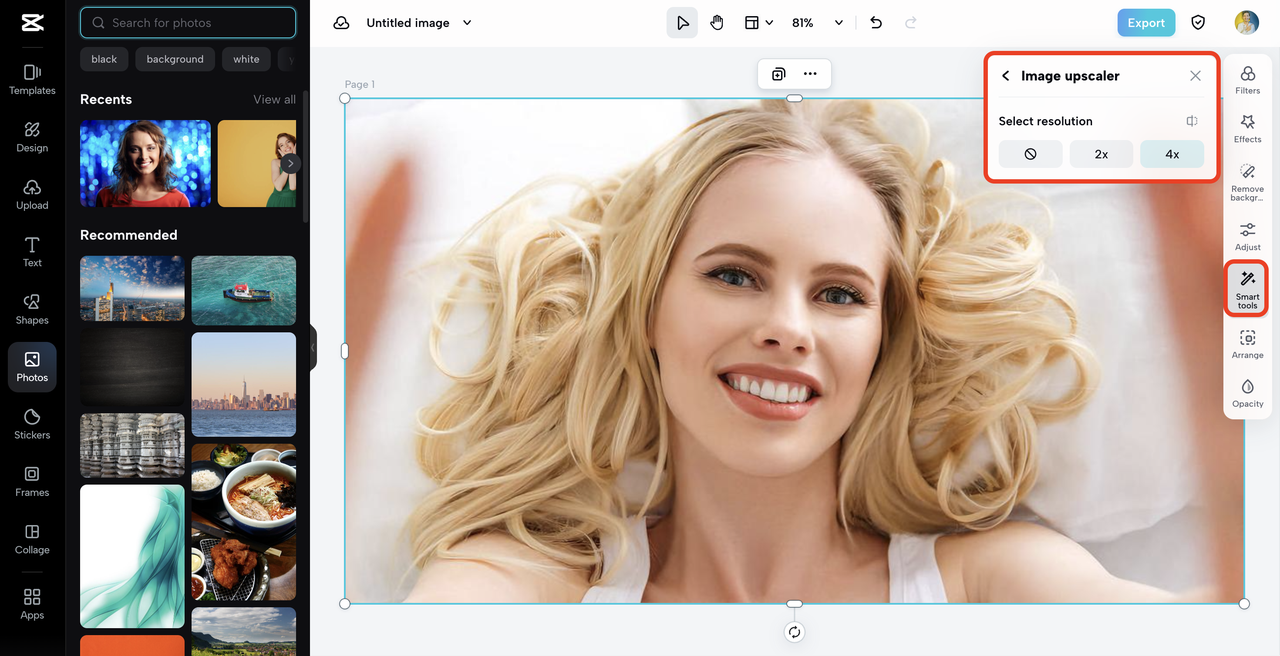Open the user profile avatar
This screenshot has width=1280, height=656.
pos(1246,23)
